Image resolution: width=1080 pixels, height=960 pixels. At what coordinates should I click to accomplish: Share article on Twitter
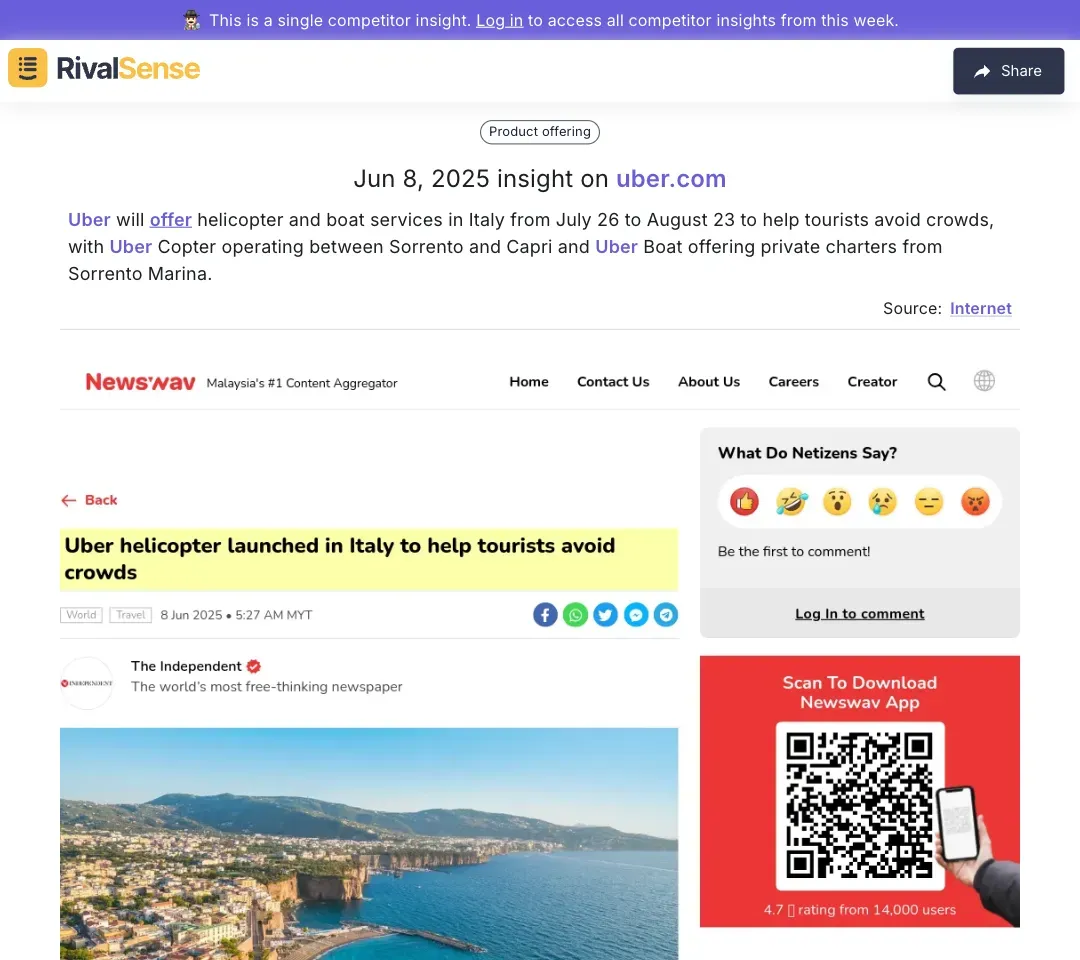pyautogui.click(x=605, y=614)
